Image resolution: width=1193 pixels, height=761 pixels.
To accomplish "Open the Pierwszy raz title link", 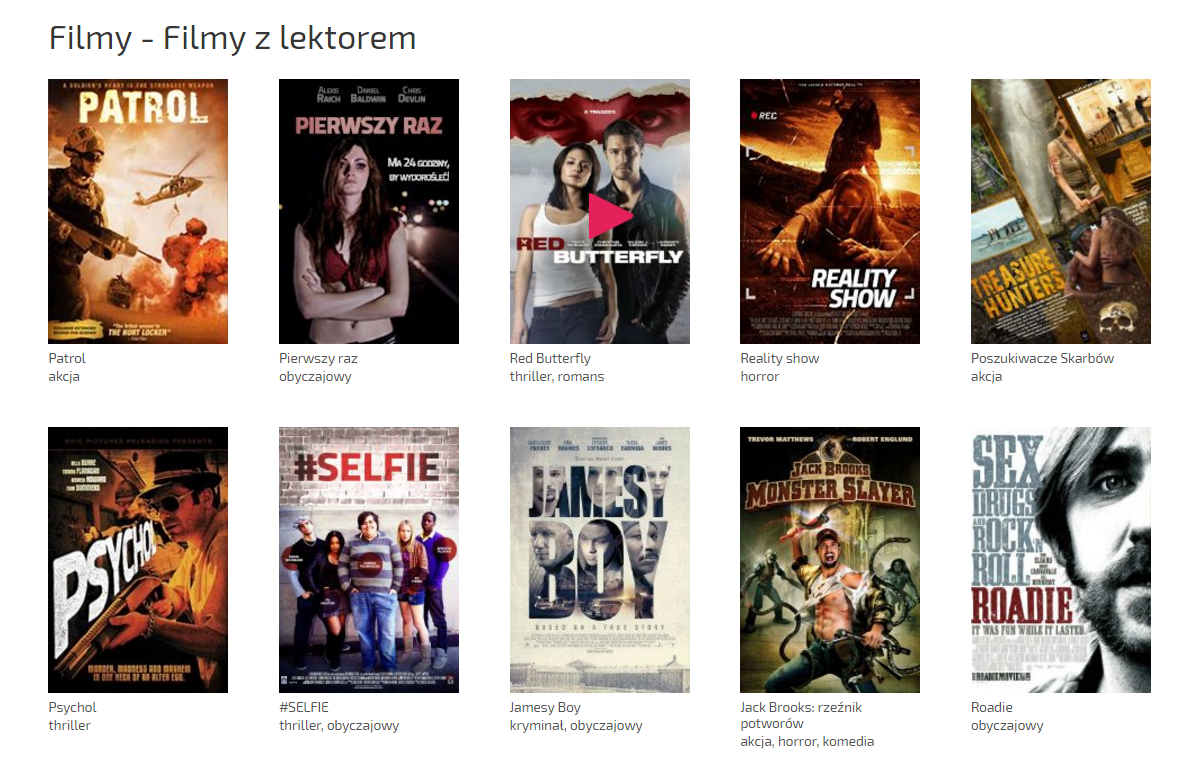I will coord(318,358).
